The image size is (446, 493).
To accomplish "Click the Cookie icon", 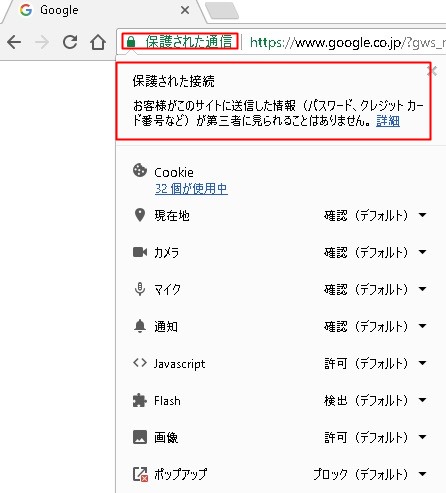I will pyautogui.click(x=140, y=170).
